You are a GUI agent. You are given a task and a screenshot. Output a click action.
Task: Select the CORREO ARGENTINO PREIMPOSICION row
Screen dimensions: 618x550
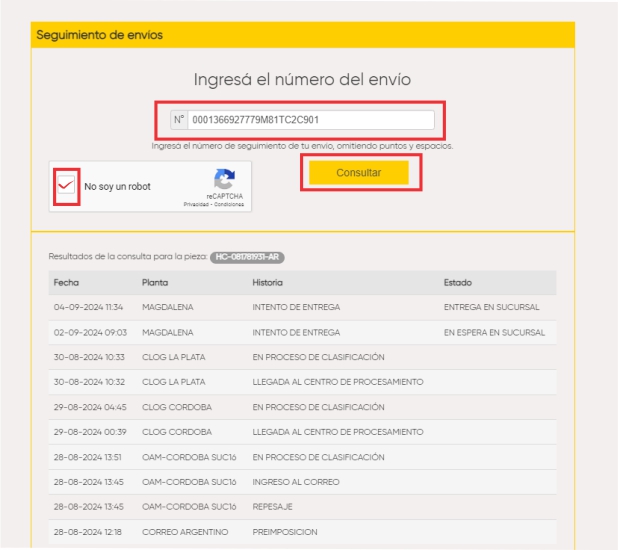click(x=302, y=532)
